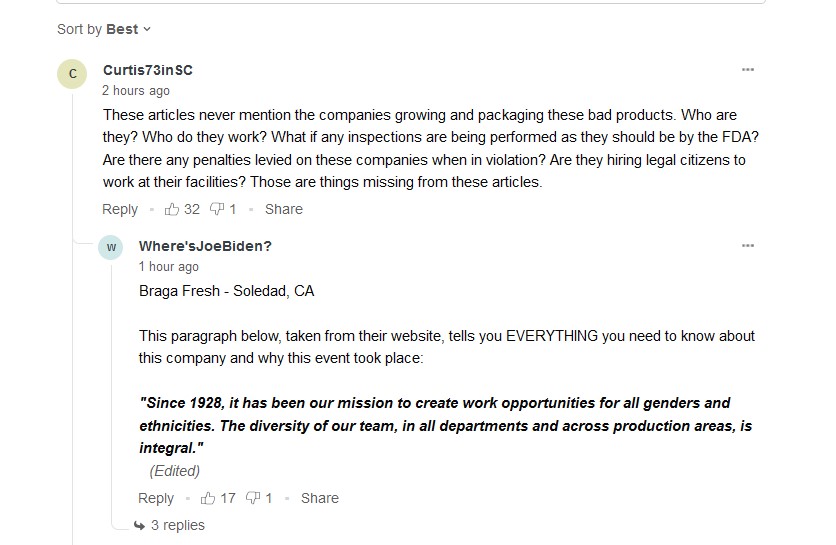The image size is (836, 545).
Task: Share the Curtis73inSC comment
Action: pyautogui.click(x=284, y=209)
